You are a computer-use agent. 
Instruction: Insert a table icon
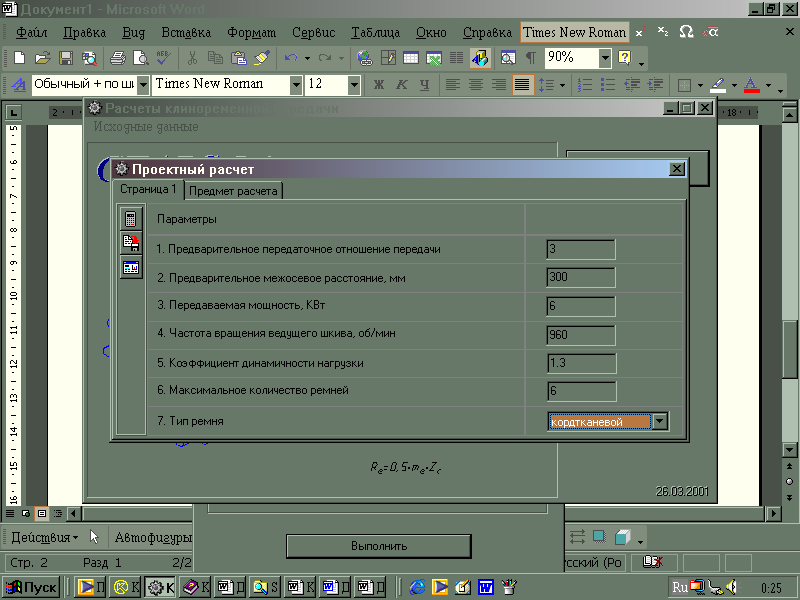tap(411, 58)
